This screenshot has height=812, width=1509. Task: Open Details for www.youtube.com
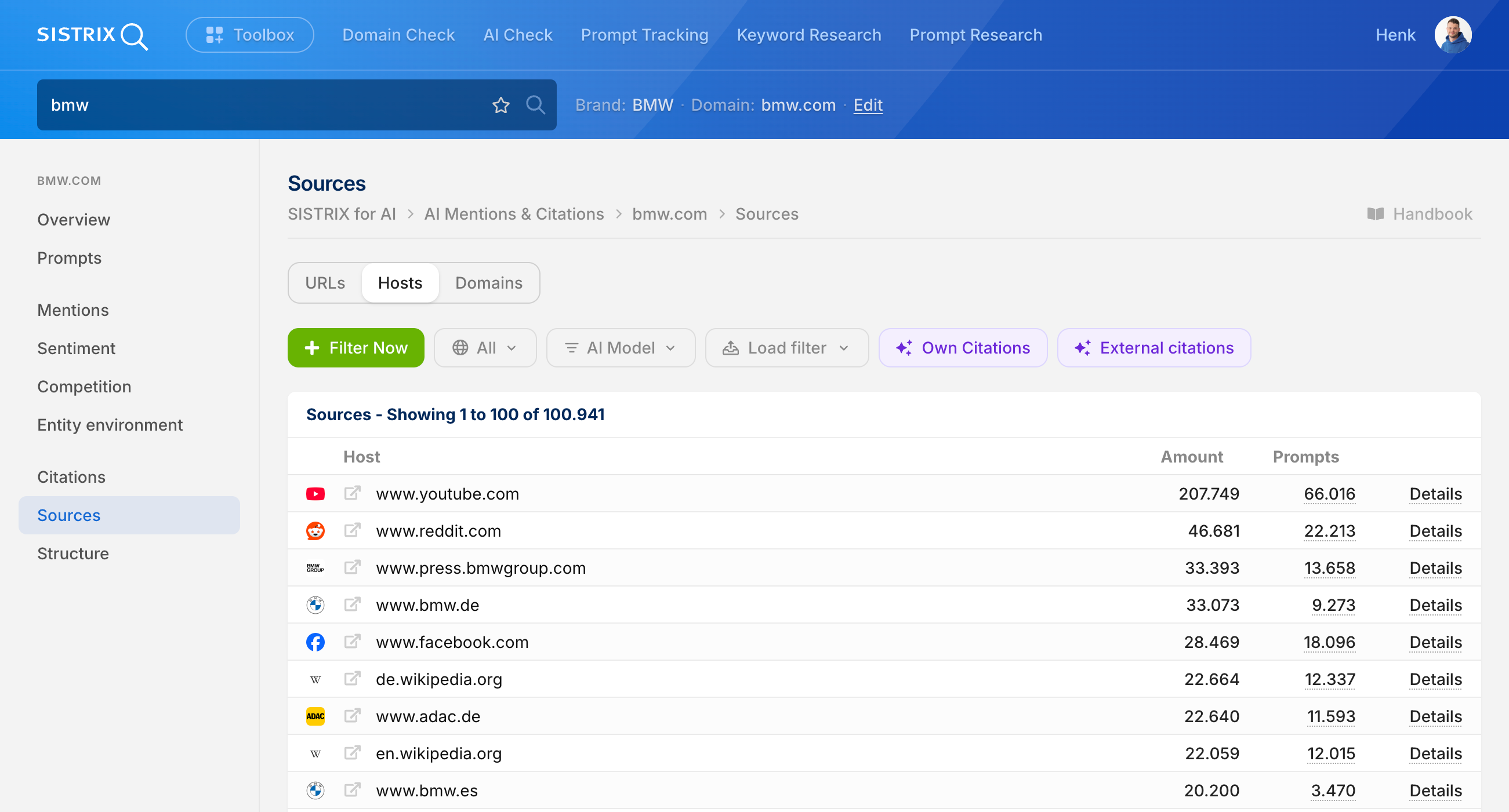pos(1435,494)
